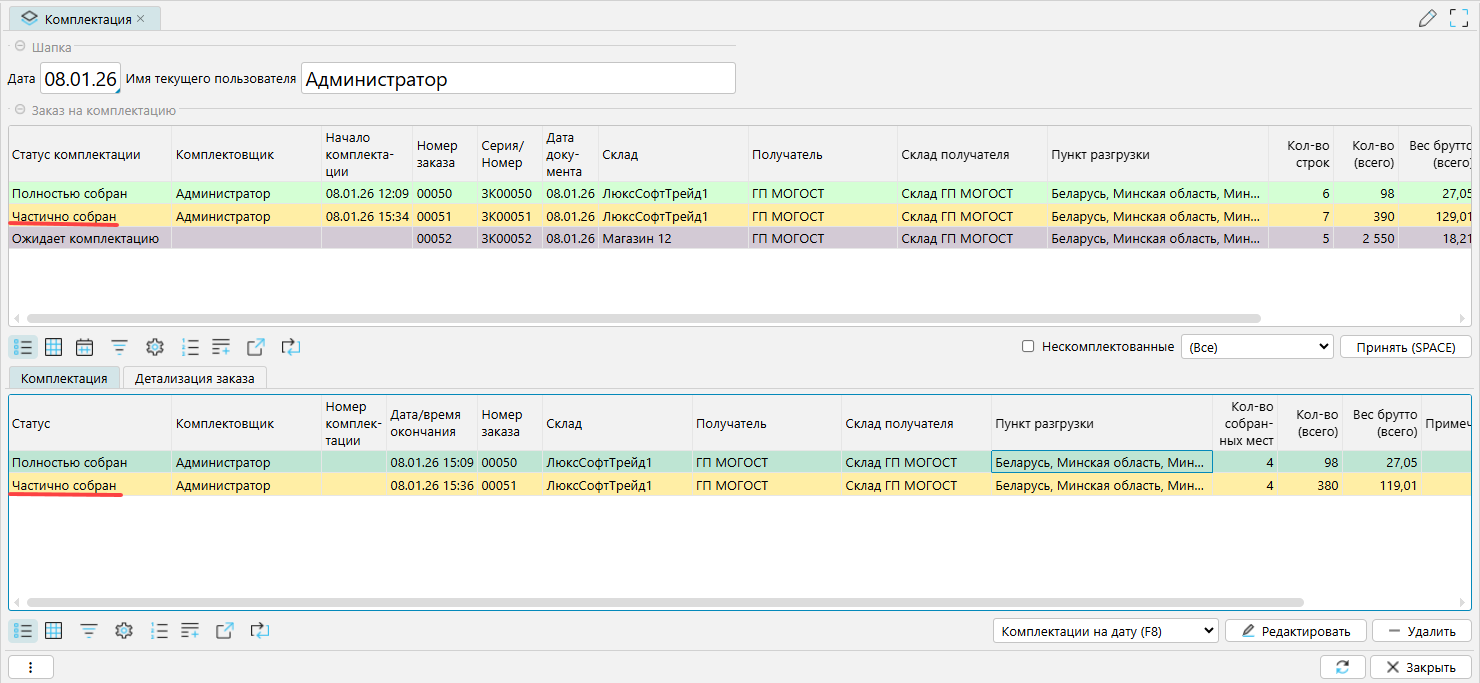Click the pencil edit icon at top right

click(1428, 18)
